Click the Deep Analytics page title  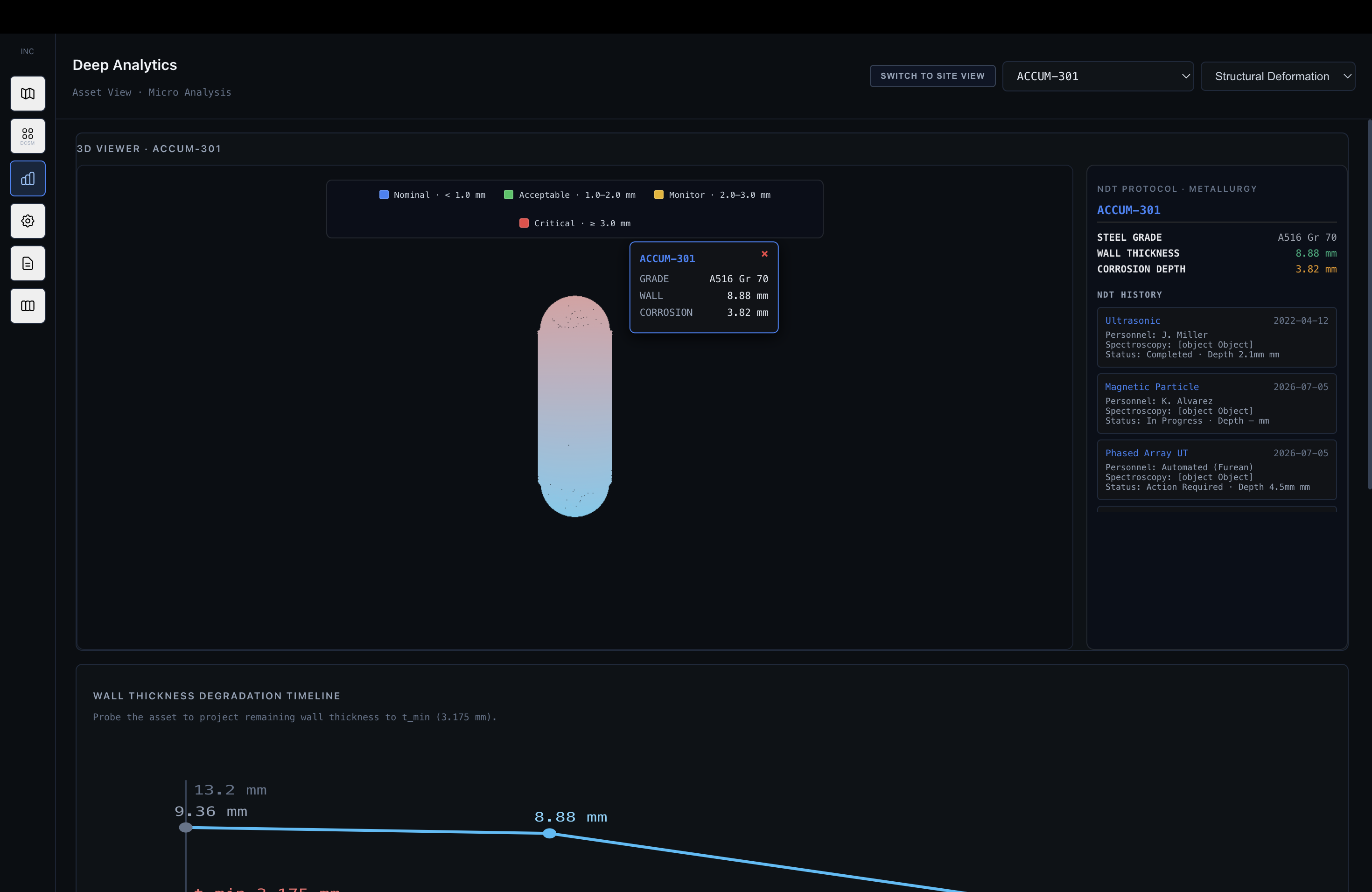(125, 65)
